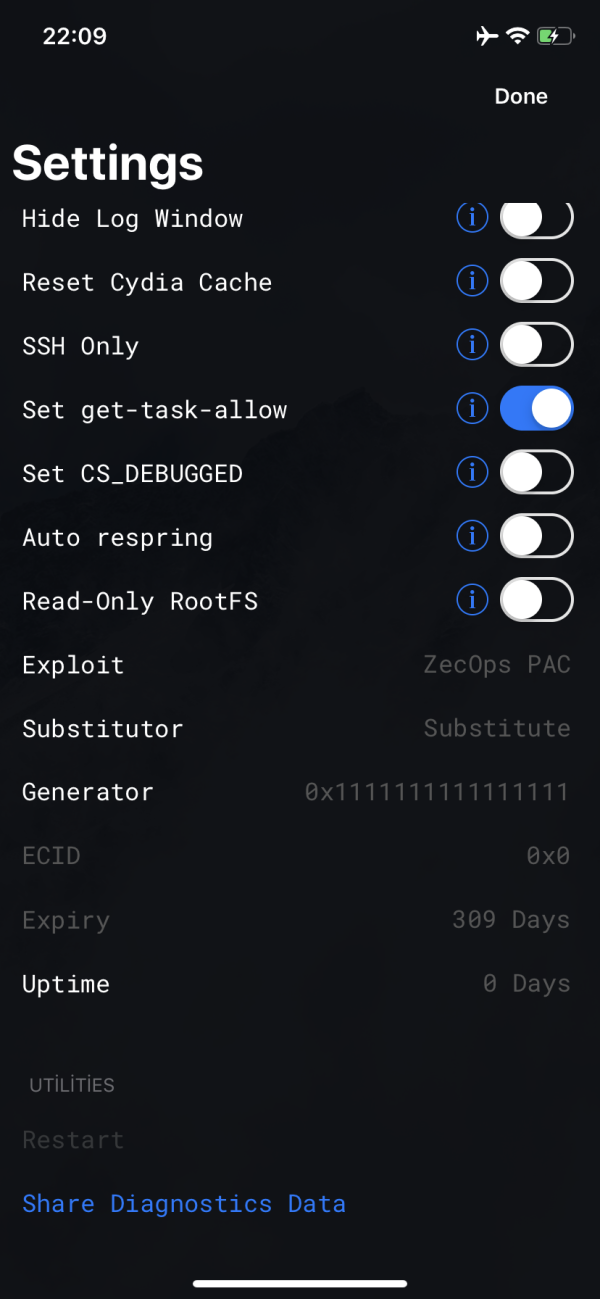Image resolution: width=600 pixels, height=1299 pixels.
Task: Open Set CS_DEBUGGED info icon
Action: (x=472, y=473)
